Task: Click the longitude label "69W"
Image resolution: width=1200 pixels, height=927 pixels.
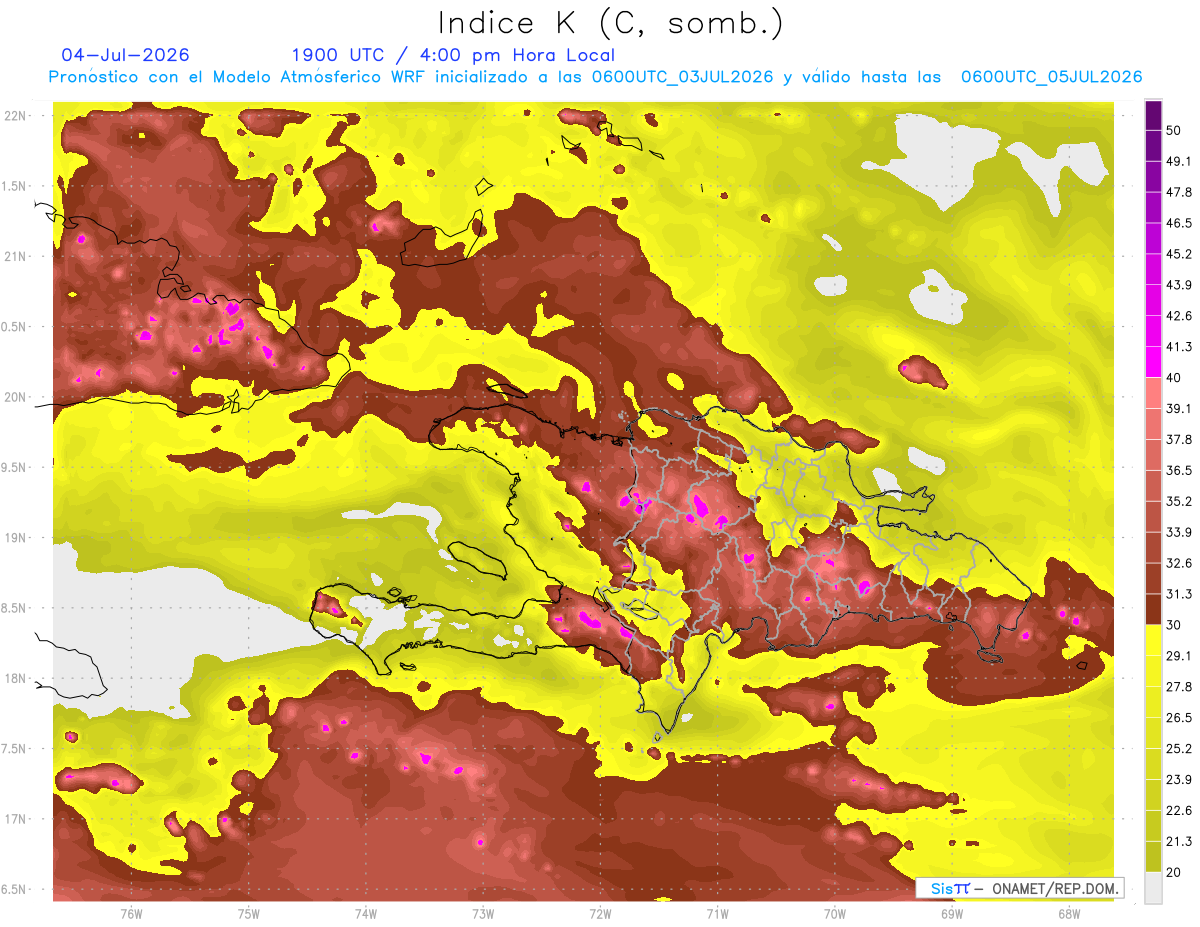Action: (951, 914)
